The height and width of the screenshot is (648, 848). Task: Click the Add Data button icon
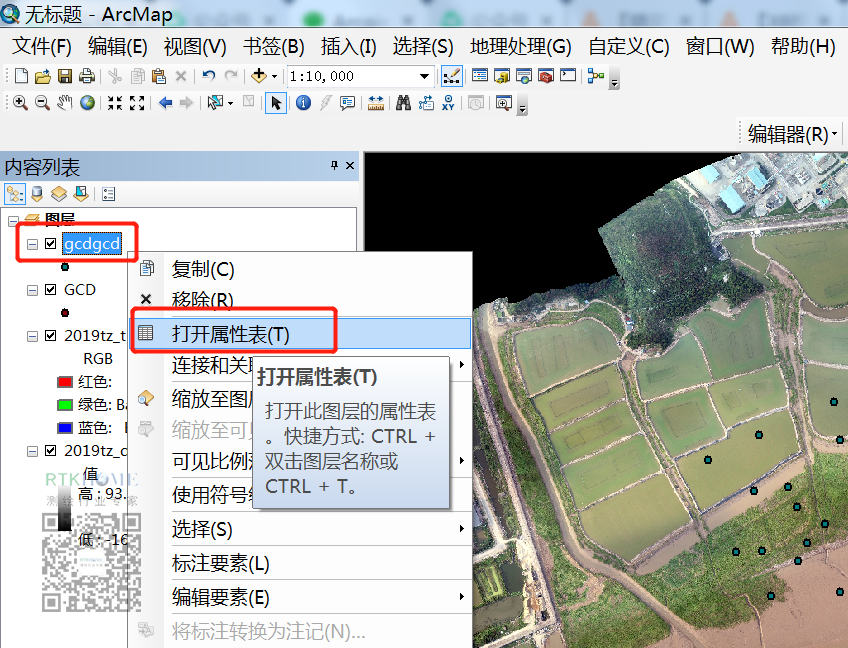tap(259, 76)
